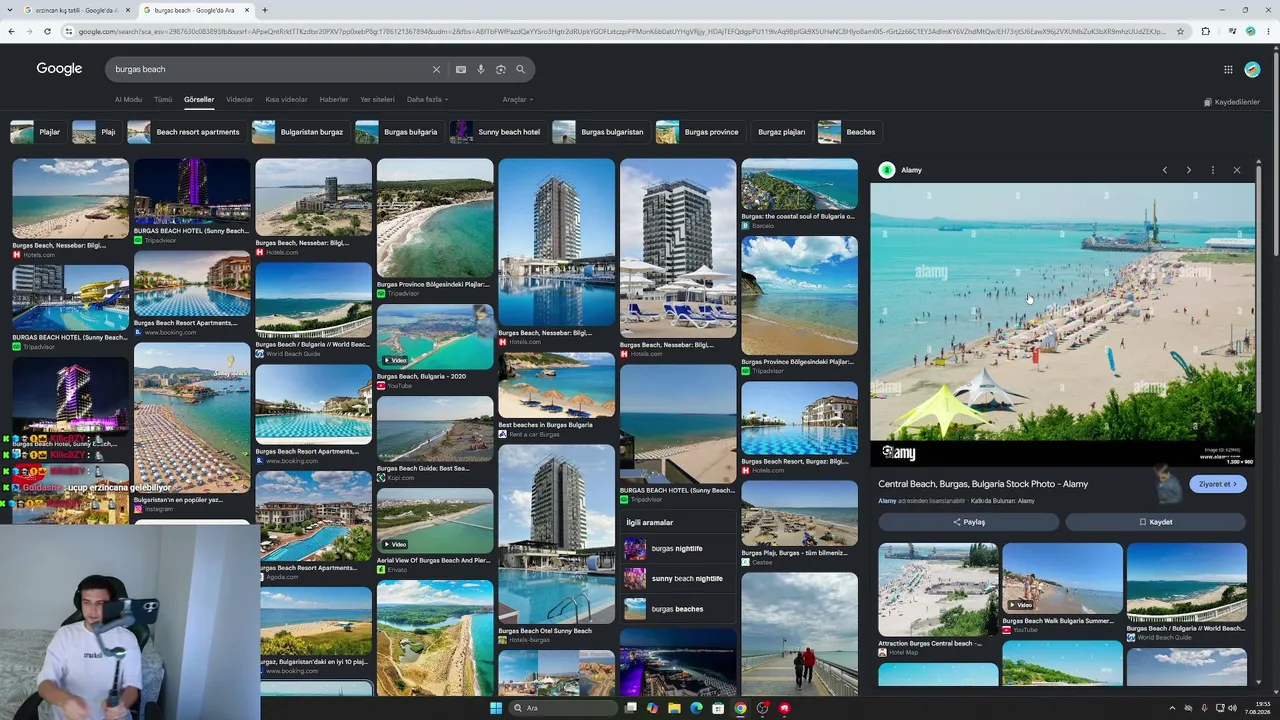
Task: Search by image with Google Lens
Action: tap(501, 69)
